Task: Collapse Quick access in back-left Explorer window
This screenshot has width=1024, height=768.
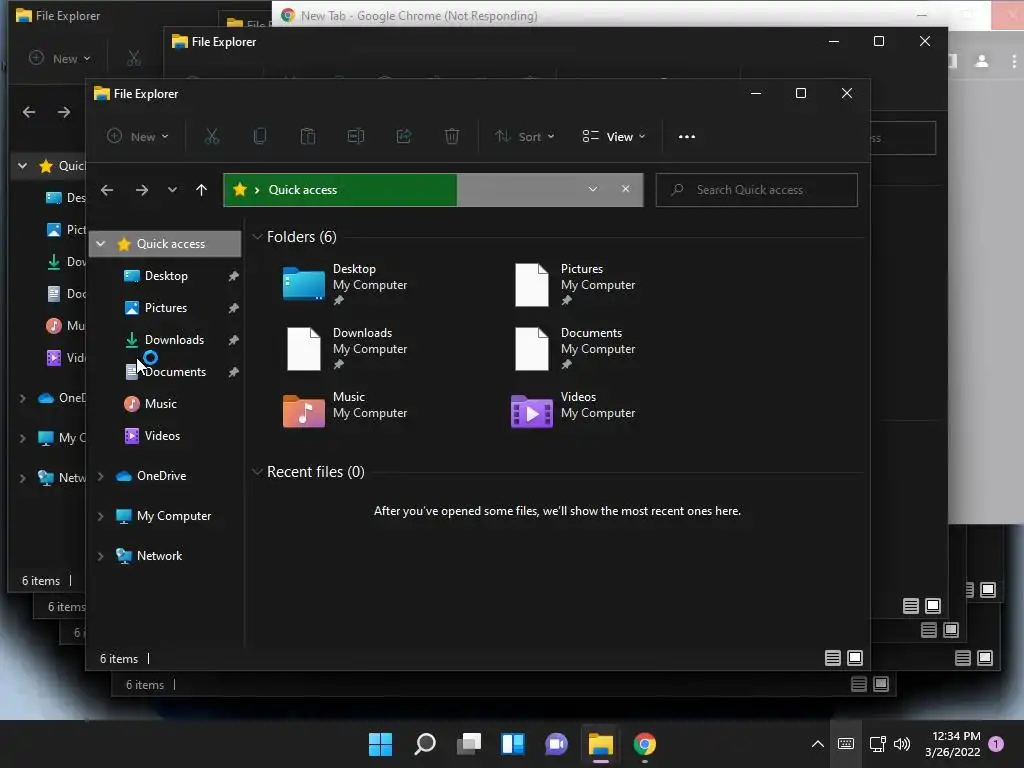Action: pyautogui.click(x=23, y=166)
